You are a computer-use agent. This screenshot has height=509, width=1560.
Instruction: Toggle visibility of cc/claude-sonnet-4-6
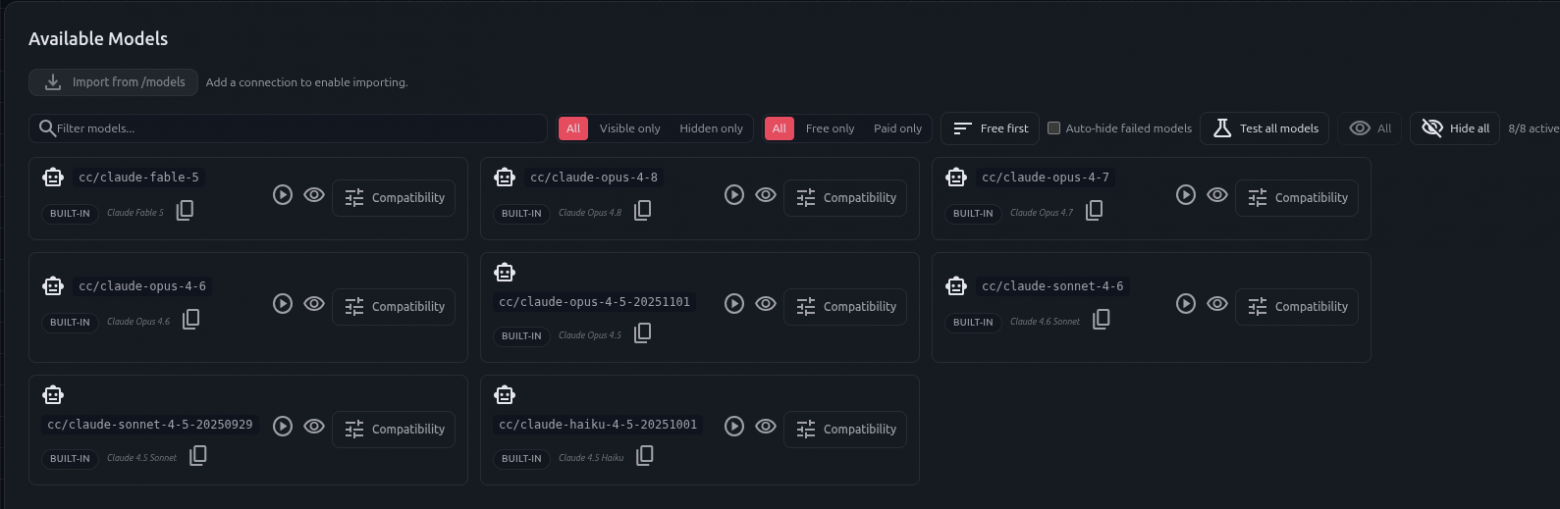1217,304
